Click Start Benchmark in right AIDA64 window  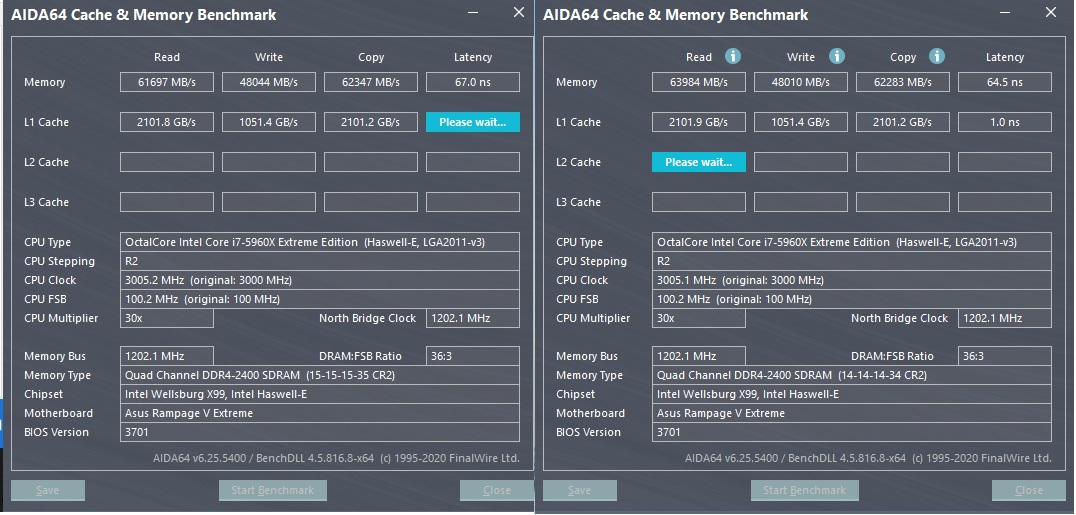pos(805,490)
